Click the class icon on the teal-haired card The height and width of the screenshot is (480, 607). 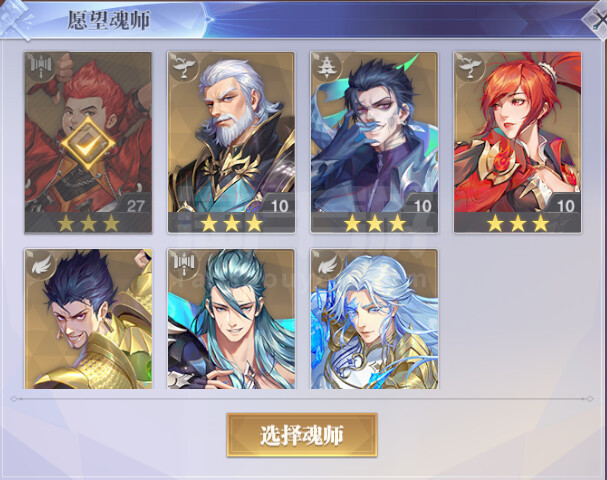[x=183, y=264]
